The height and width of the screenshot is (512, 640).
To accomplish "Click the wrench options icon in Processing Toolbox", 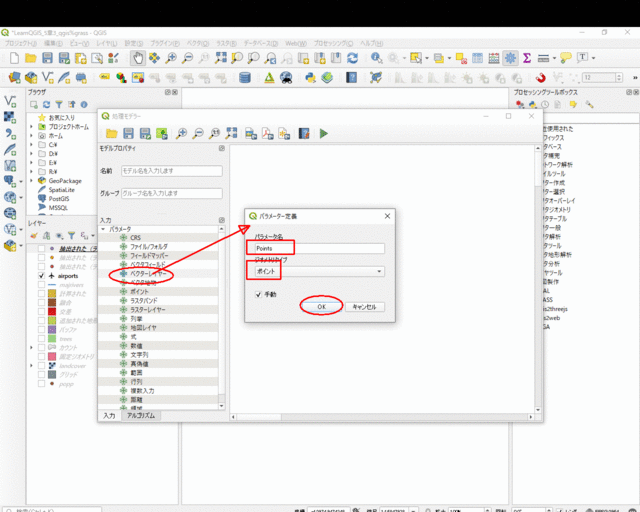I will pyautogui.click(x=589, y=105).
